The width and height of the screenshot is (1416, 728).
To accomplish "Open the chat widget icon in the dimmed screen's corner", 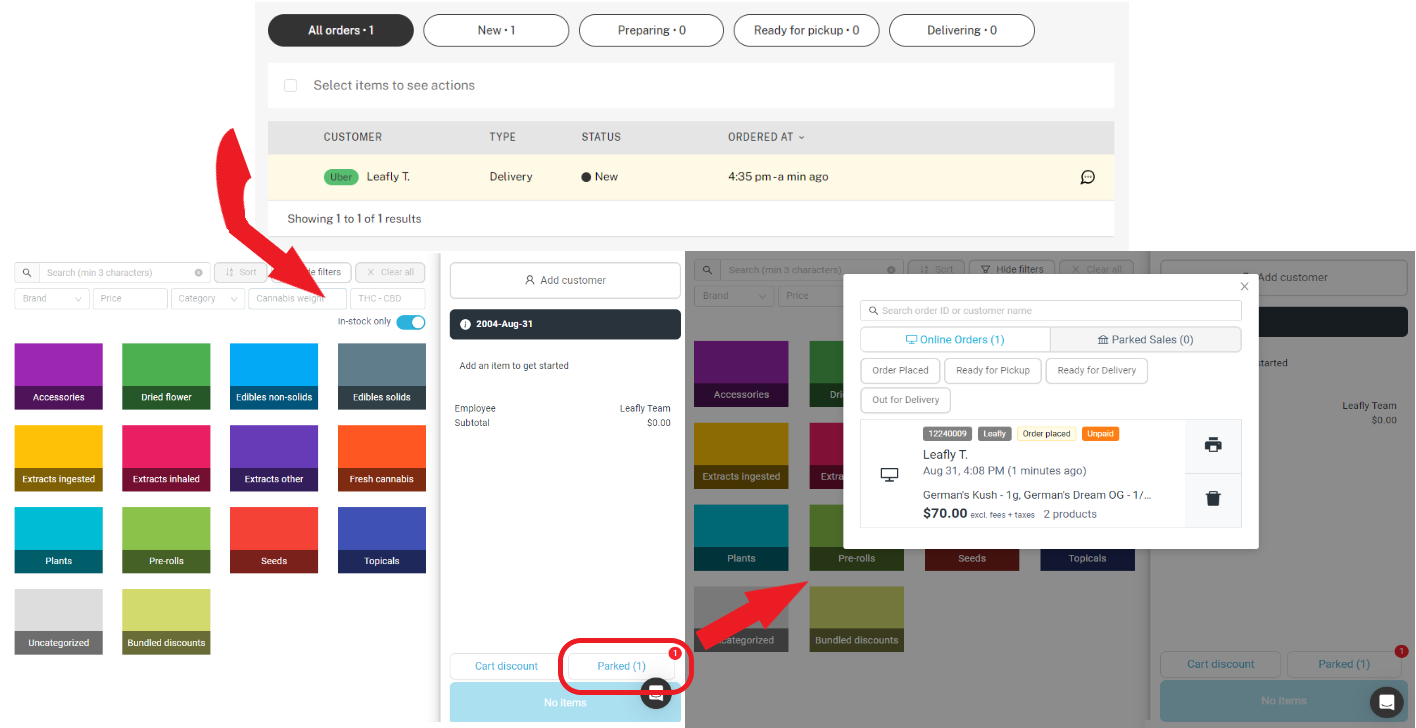I will point(1386,703).
